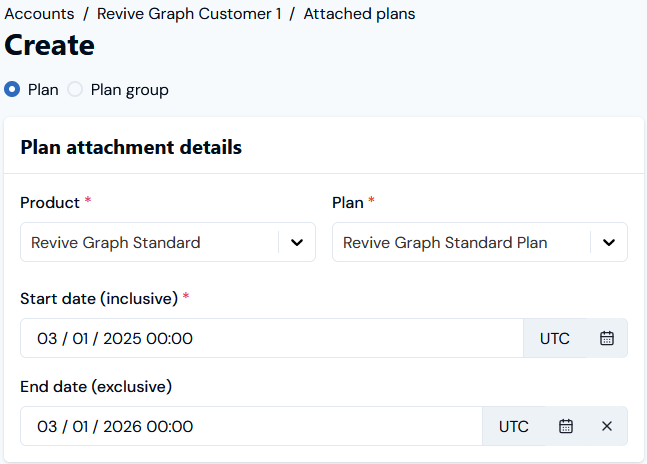Click the End date (exclusive) label

point(96,386)
